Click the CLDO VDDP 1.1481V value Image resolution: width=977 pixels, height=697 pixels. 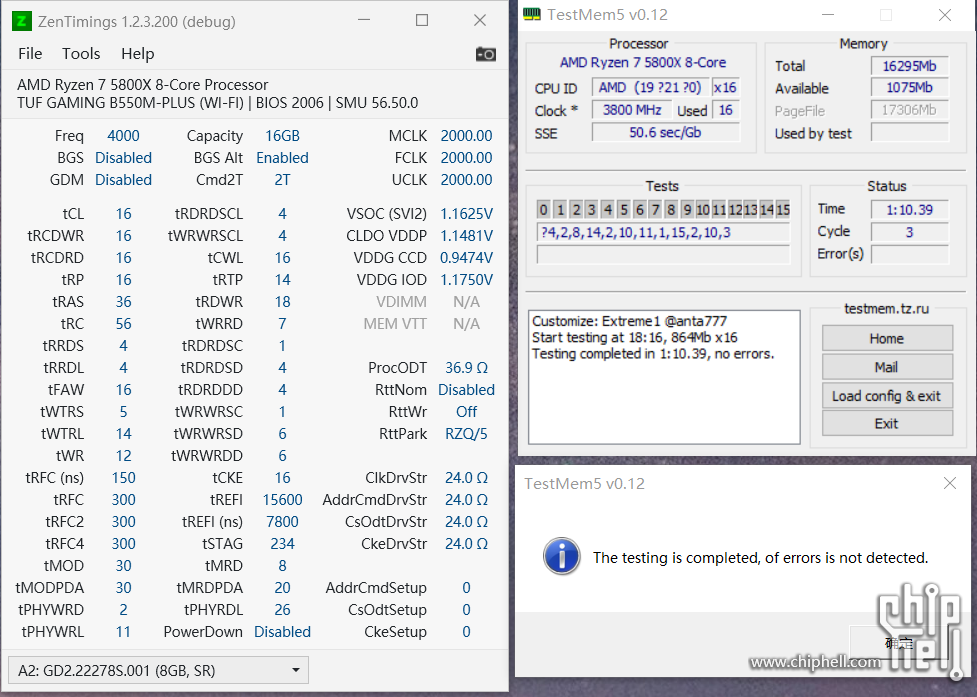tap(466, 236)
